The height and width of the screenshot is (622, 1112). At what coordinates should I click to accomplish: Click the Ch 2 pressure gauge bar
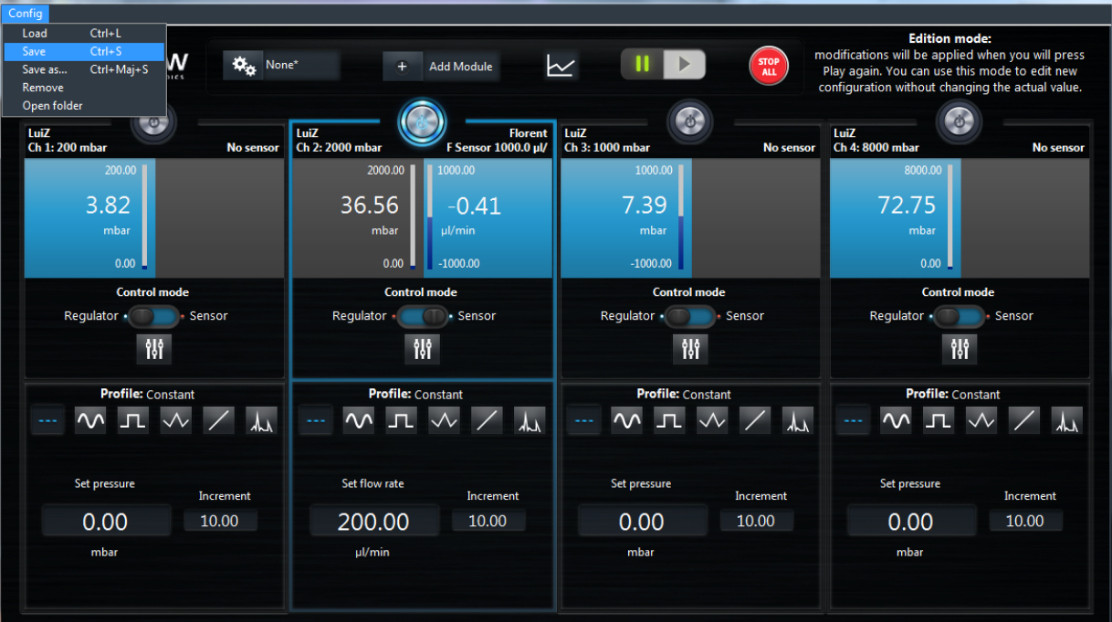[x=413, y=217]
